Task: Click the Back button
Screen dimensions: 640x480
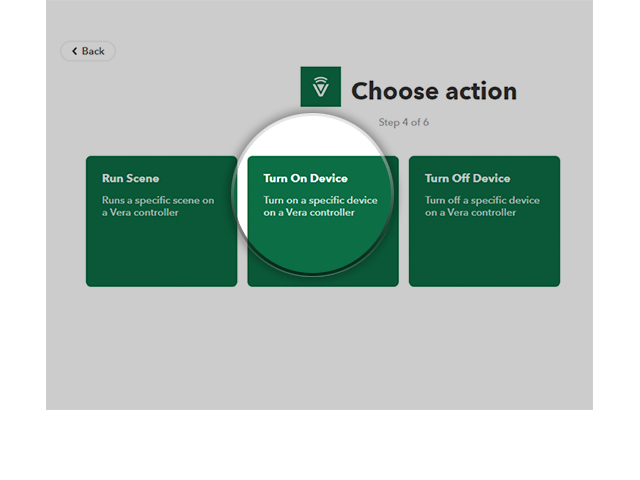Action: (88, 51)
